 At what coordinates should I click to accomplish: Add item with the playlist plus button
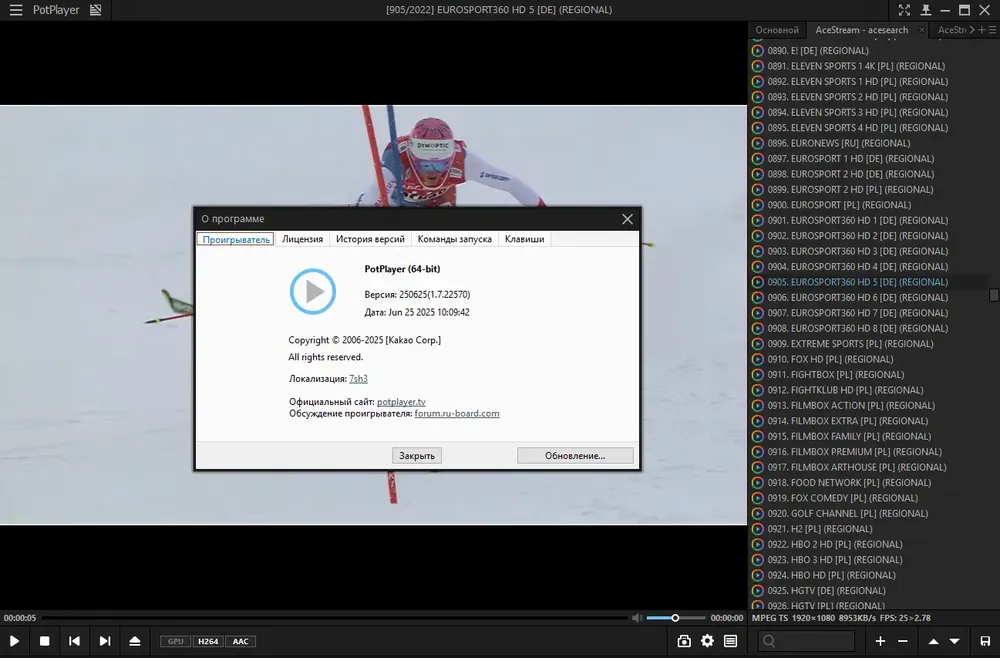pos(880,641)
